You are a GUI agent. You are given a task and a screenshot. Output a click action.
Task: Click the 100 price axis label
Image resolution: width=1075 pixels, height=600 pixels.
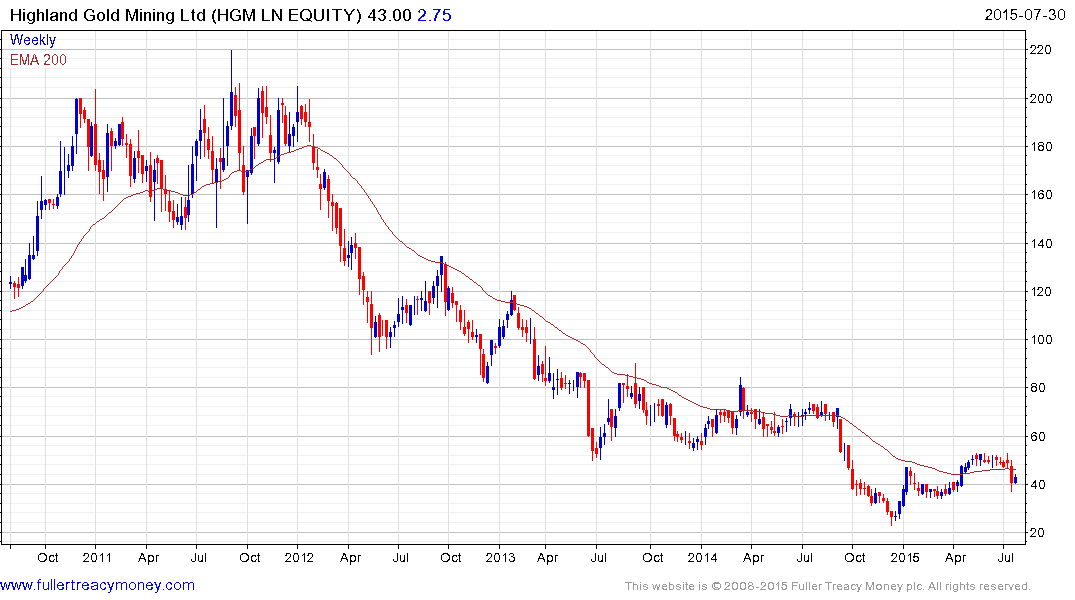tap(1041, 339)
